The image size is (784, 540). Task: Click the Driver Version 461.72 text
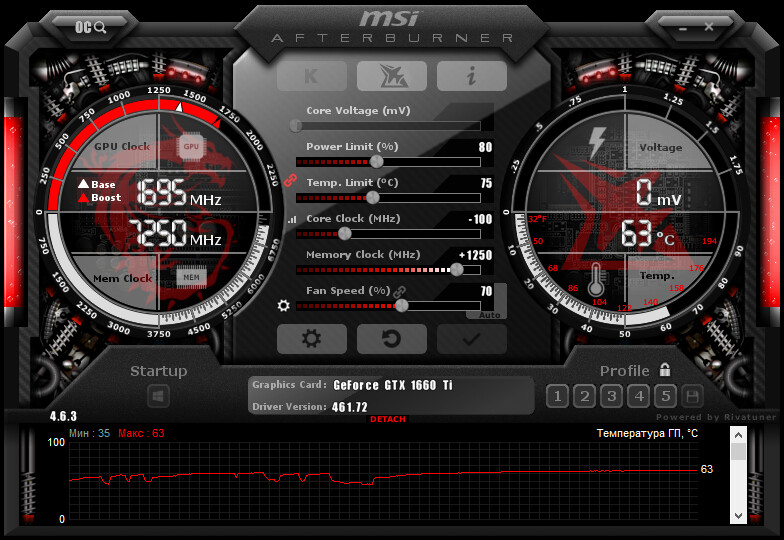pyautogui.click(x=350, y=407)
